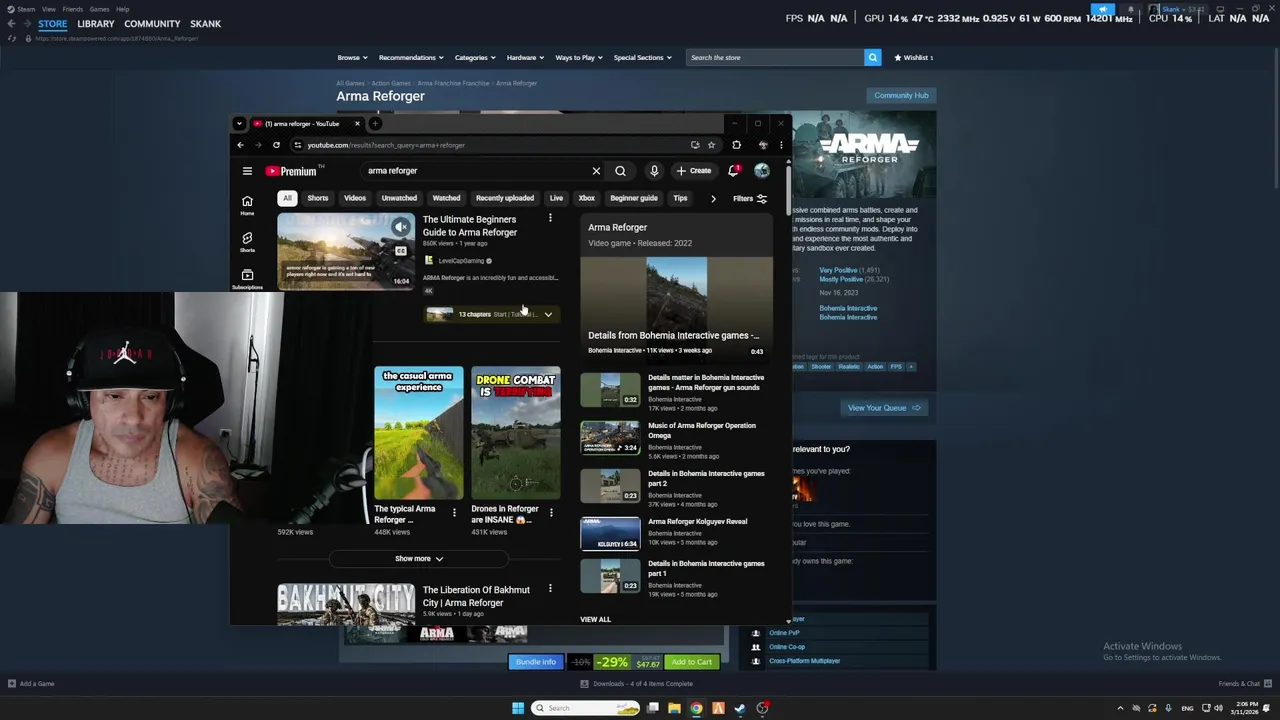Image resolution: width=1280 pixels, height=720 pixels.
Task: Open options for Liberation Of Bakhmut City video
Action: tap(550, 589)
